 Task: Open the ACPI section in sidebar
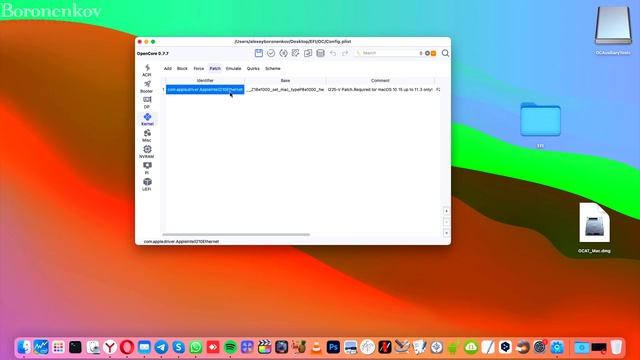(147, 70)
